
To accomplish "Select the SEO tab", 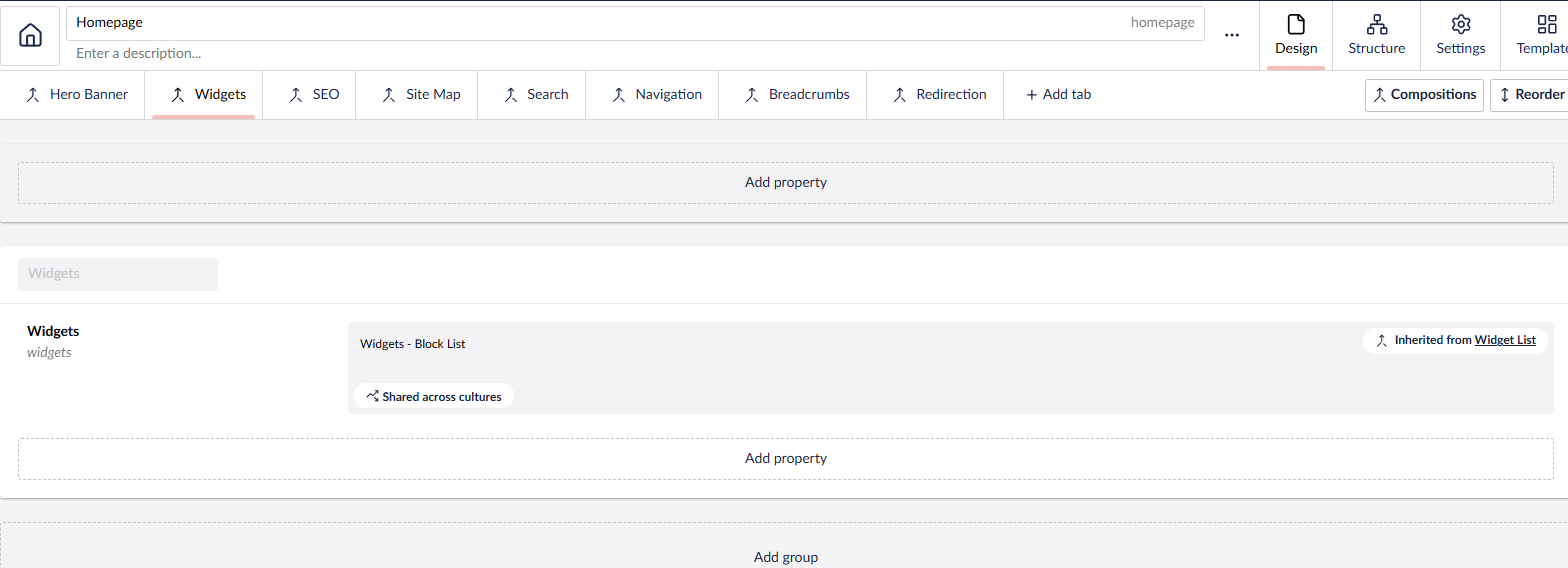I will coord(314,95).
